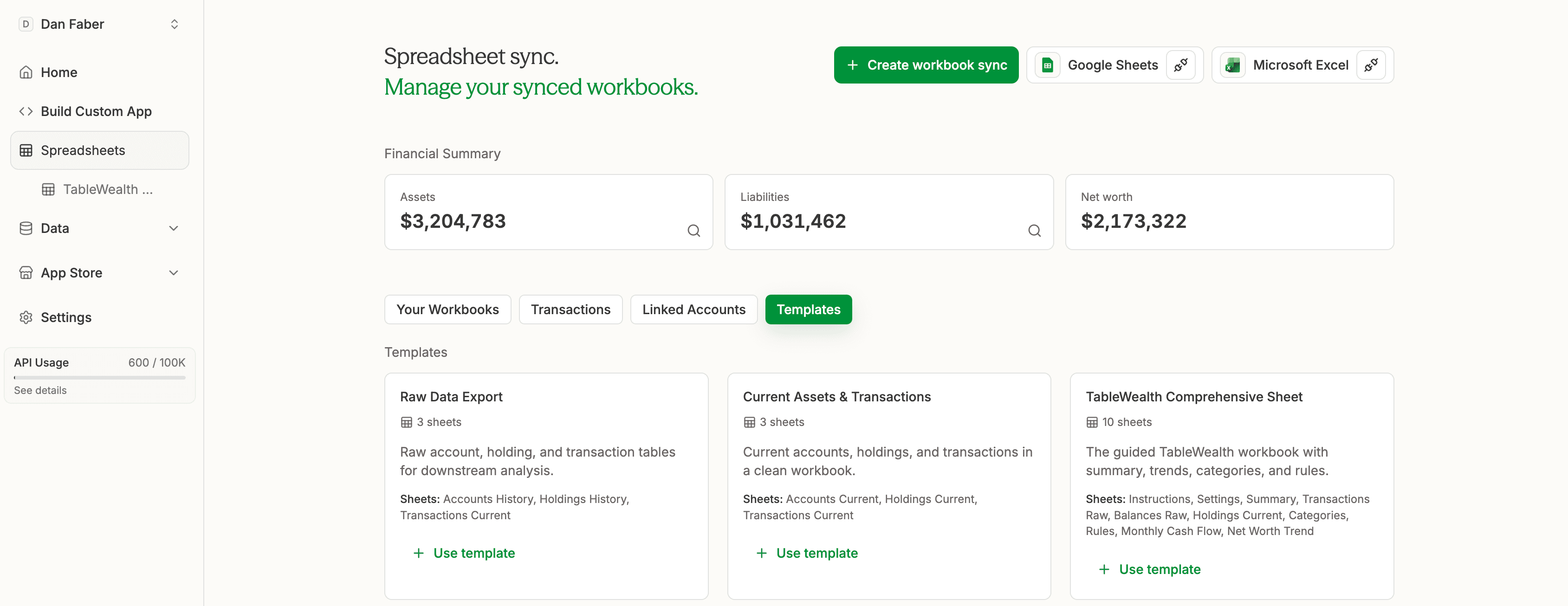
Task: Click the Liabilities value $1,031,462
Action: click(x=793, y=221)
